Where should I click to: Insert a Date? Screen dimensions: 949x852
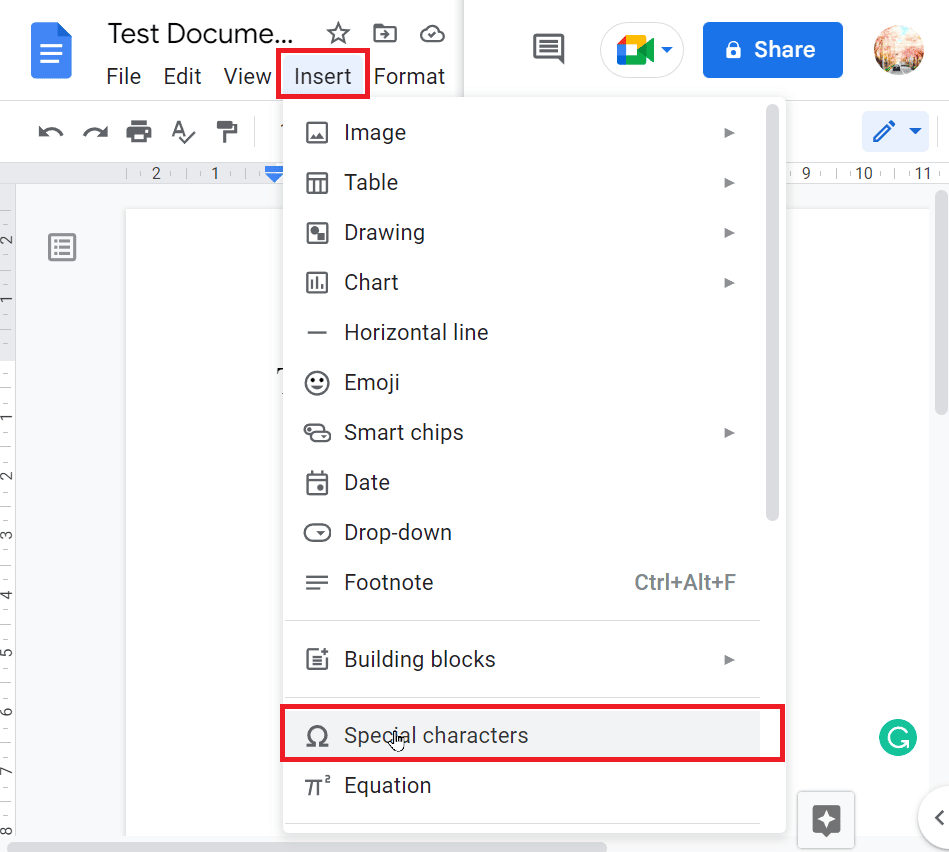pyautogui.click(x=522, y=482)
